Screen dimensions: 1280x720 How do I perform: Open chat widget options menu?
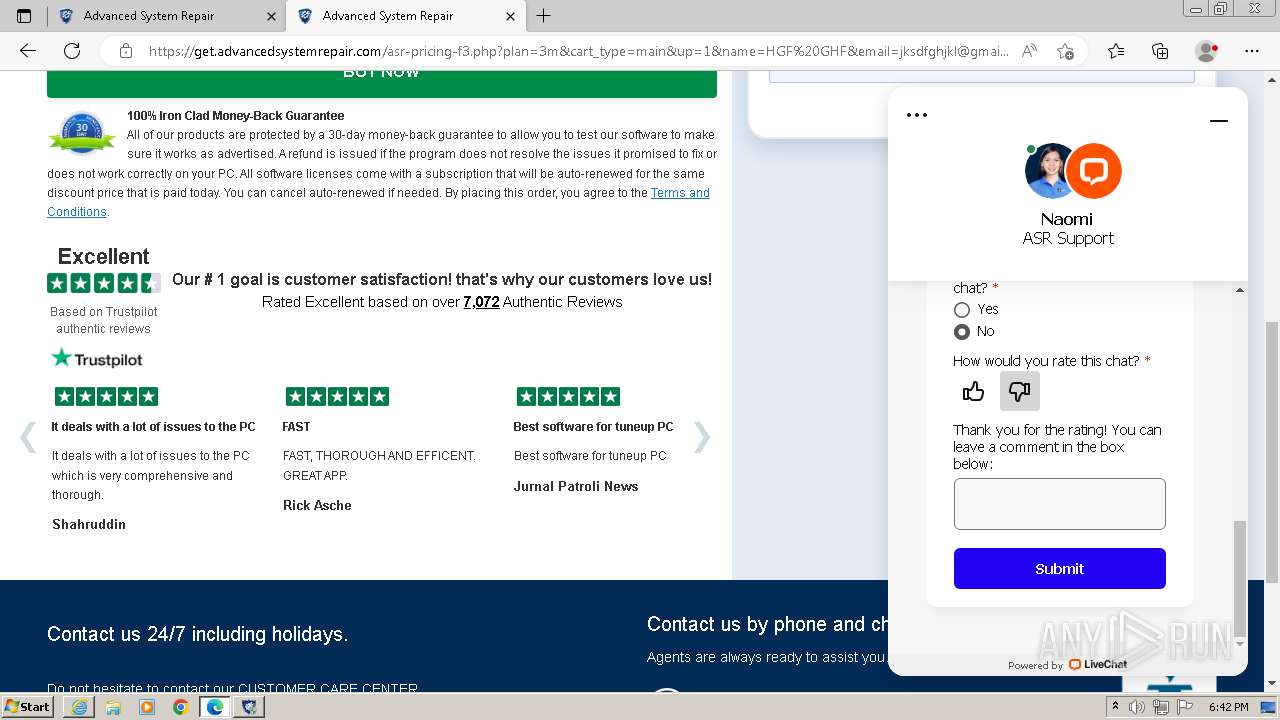tap(917, 115)
